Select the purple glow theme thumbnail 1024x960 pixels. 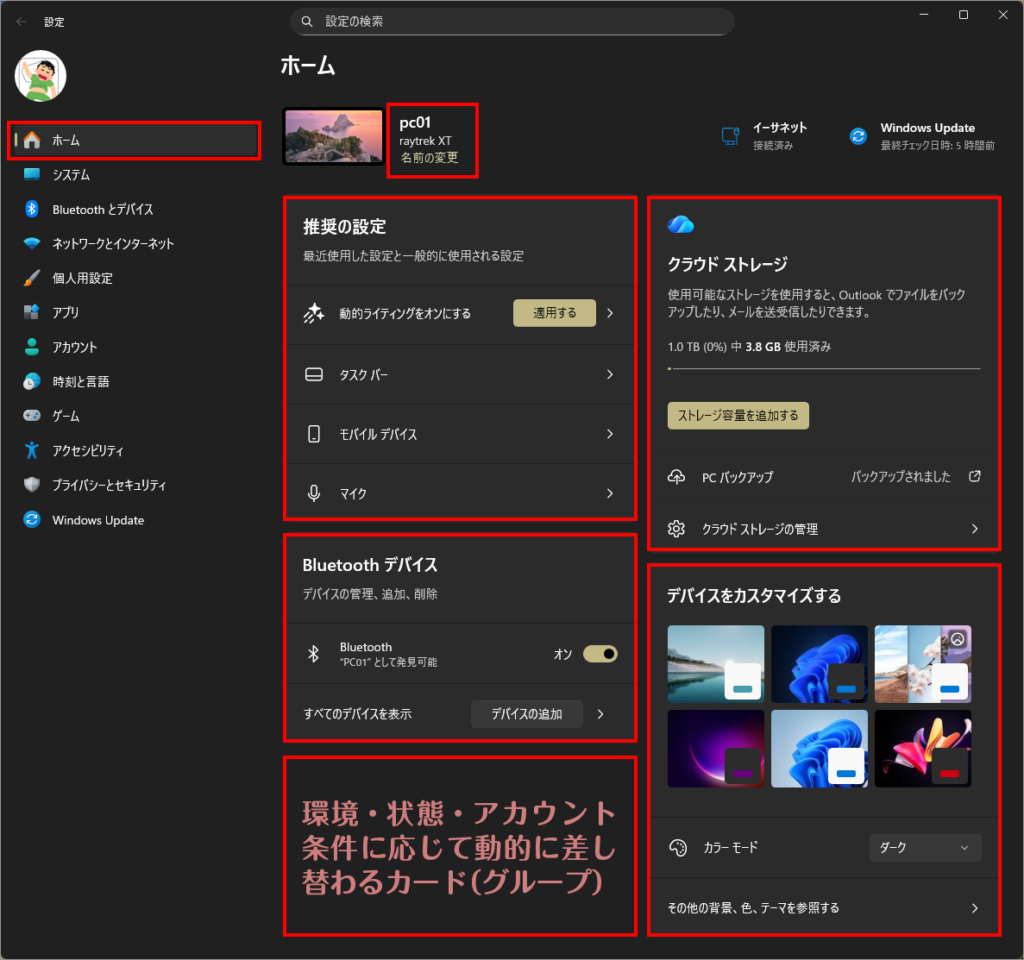pos(715,748)
